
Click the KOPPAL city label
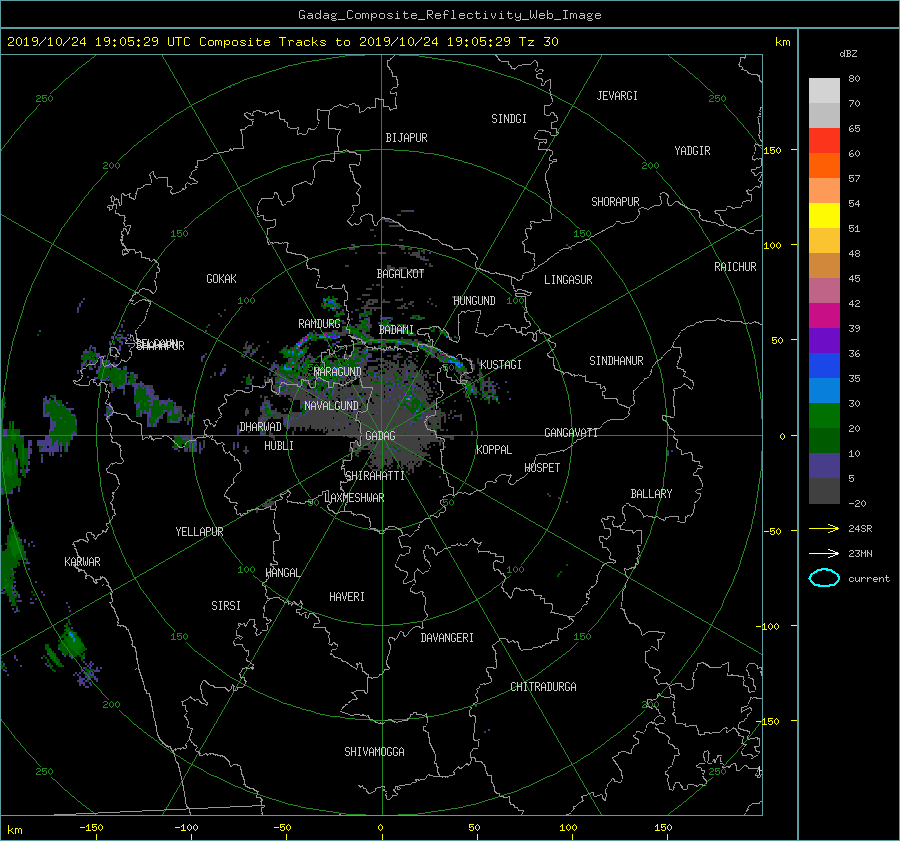tap(494, 450)
